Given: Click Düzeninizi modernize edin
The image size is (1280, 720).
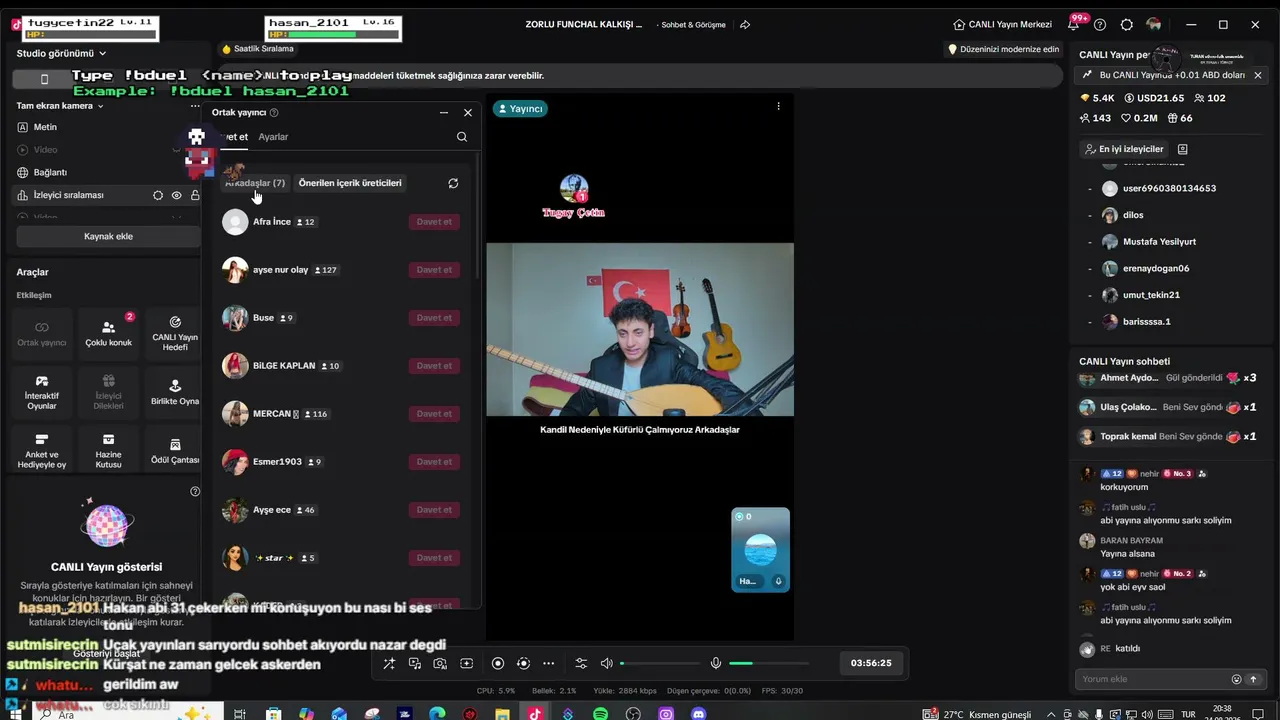Looking at the screenshot, I should click(x=1003, y=49).
